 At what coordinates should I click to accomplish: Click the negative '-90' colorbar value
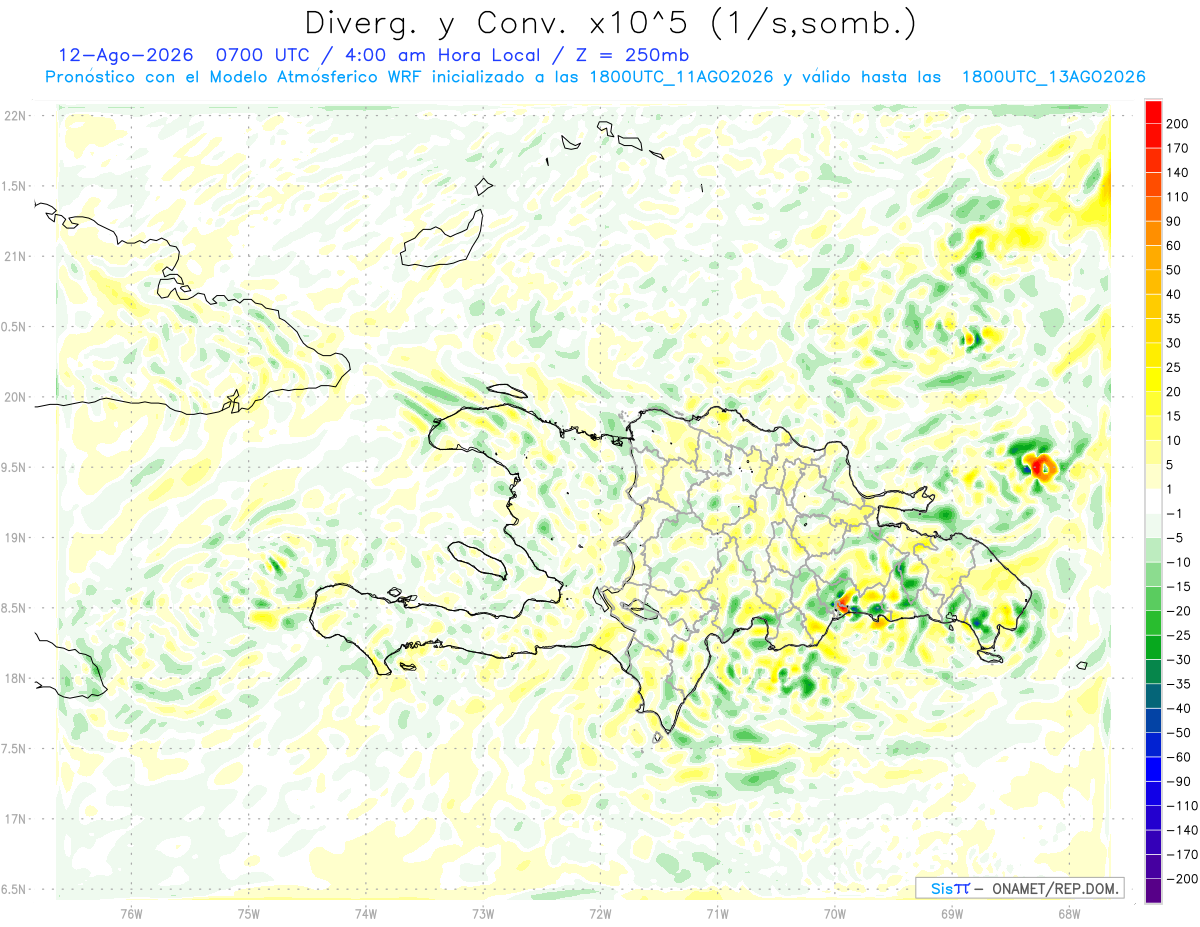[x=1178, y=782]
